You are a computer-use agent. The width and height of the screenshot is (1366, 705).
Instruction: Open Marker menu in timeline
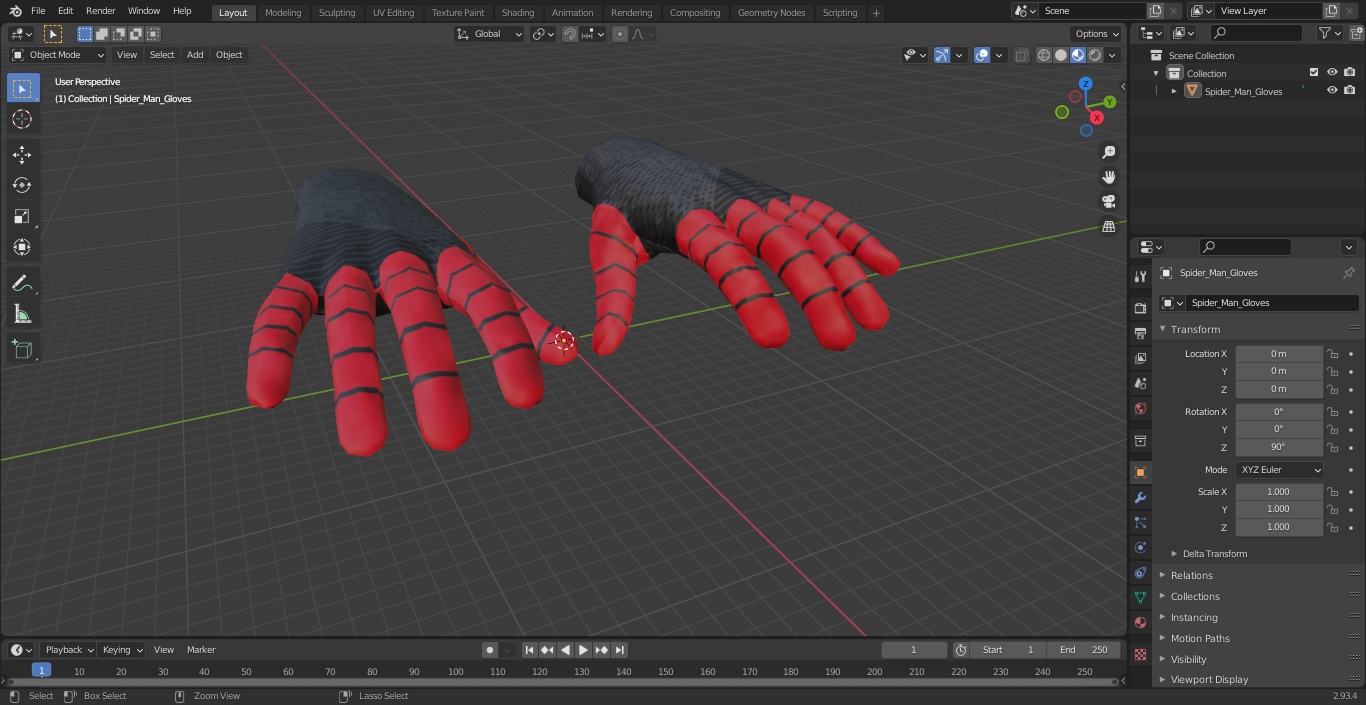click(x=201, y=650)
